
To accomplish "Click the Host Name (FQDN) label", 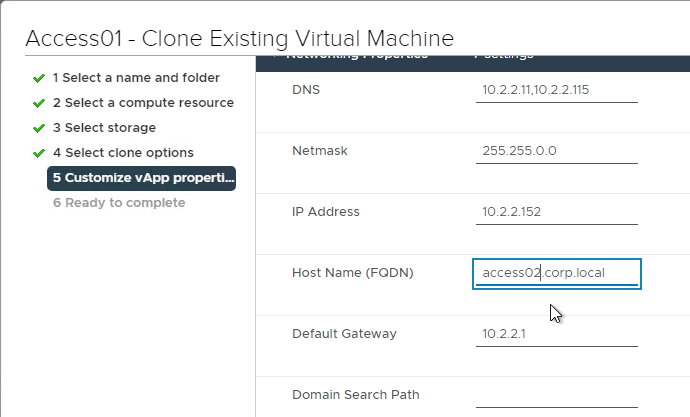I will (352, 273).
